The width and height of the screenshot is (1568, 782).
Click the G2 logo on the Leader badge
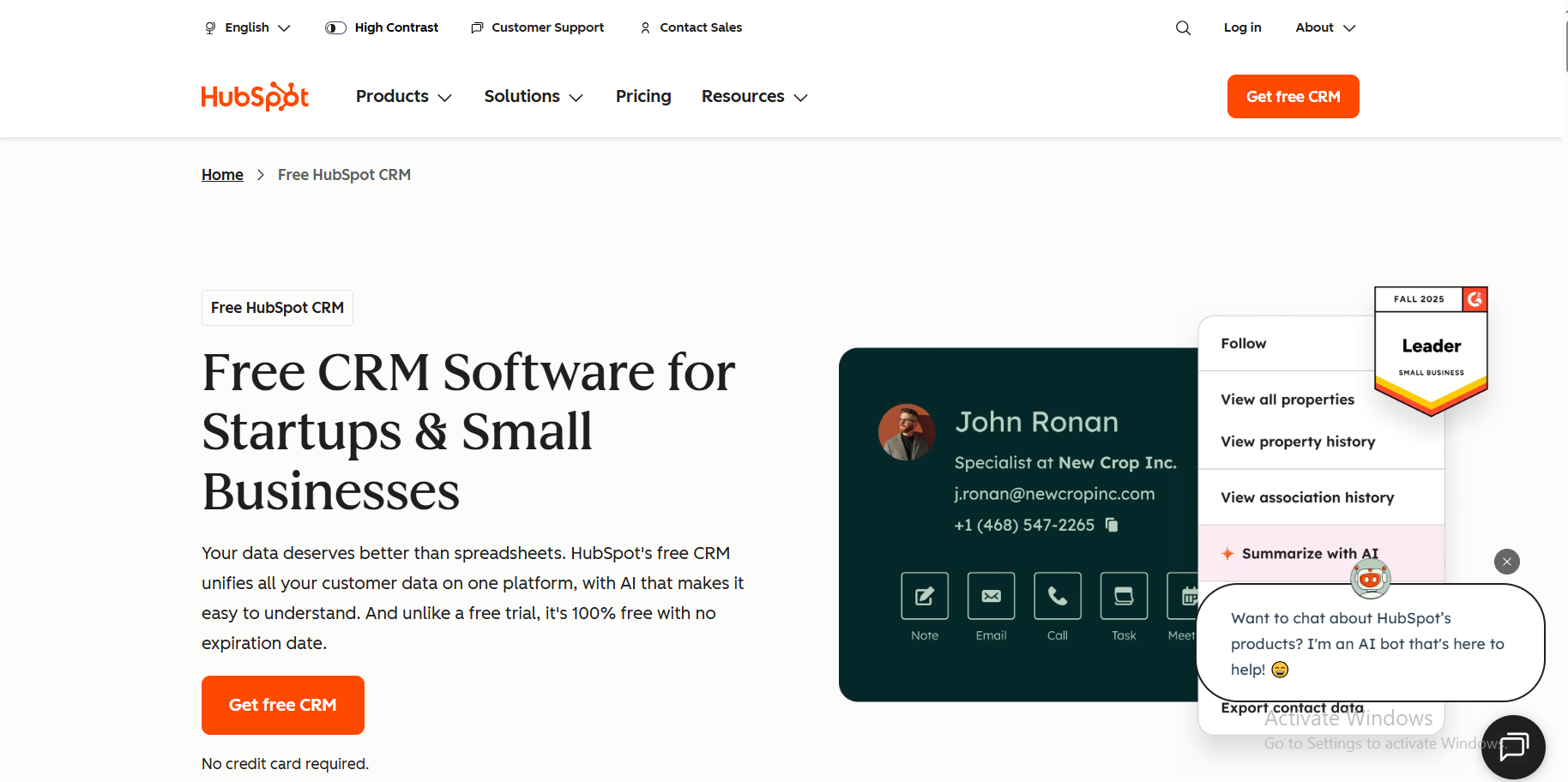[1473, 300]
